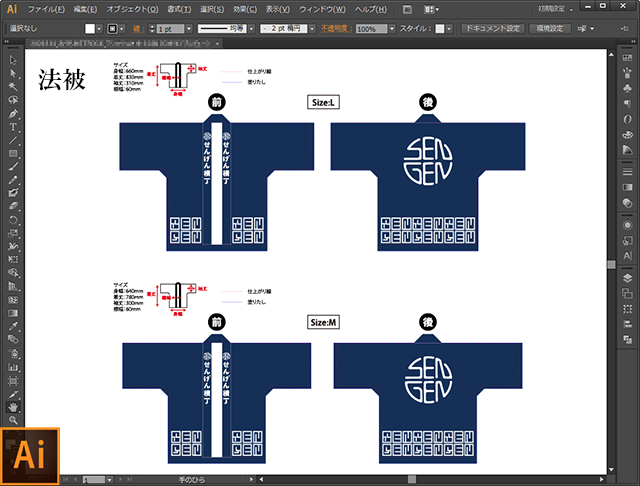Click the white fill color swatch
Viewport: 640px width, 486px height.
(x=90, y=29)
